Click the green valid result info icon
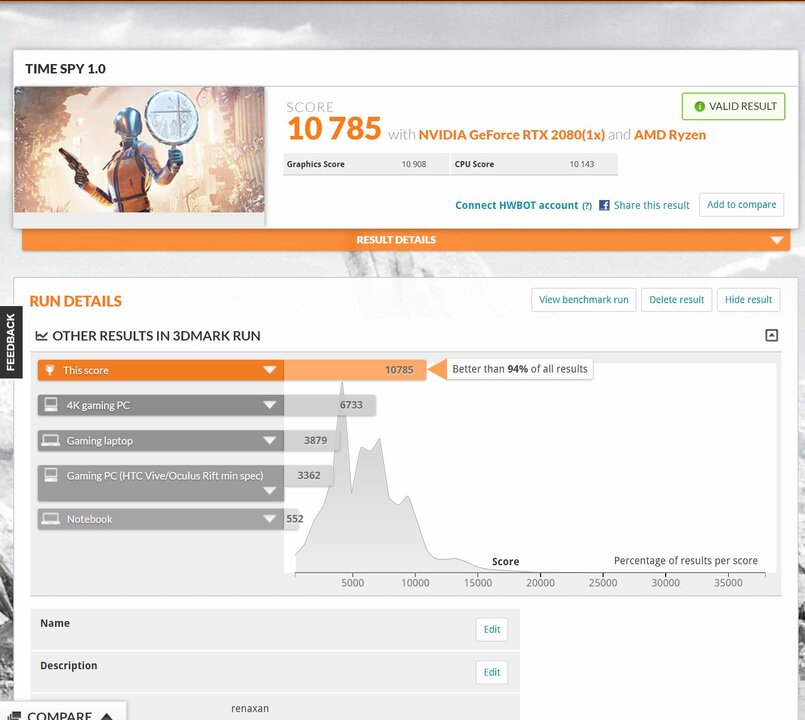This screenshot has width=805, height=720. [x=699, y=106]
